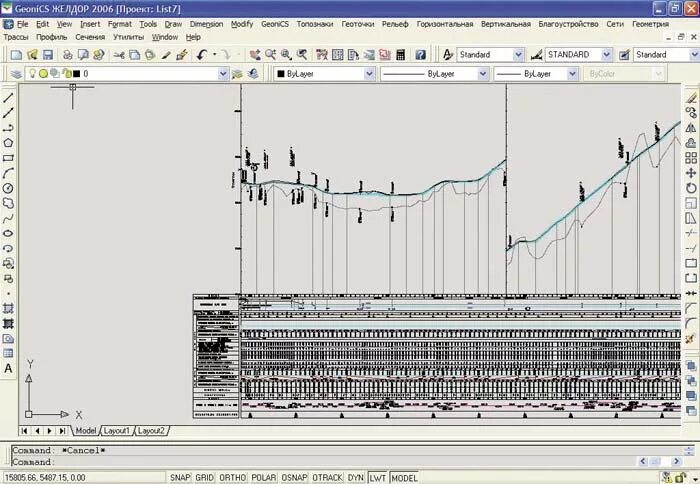Open the Standard text style dropdown
The height and width of the screenshot is (484, 700).
(x=518, y=55)
